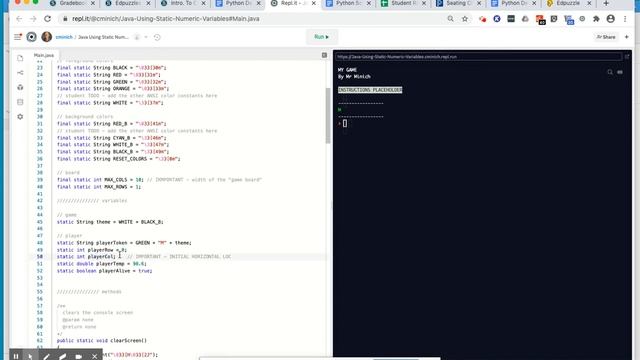640x360 pixels.
Task: Clear console with the icon beside search
Action: point(620,72)
